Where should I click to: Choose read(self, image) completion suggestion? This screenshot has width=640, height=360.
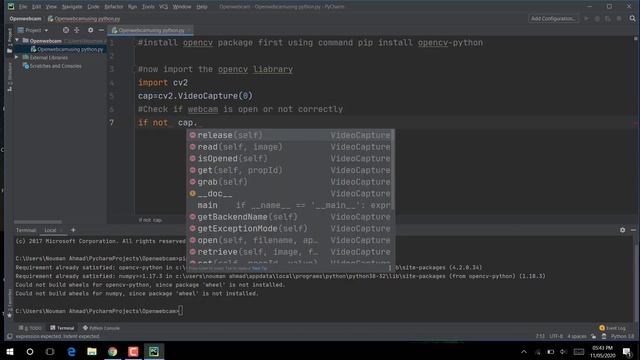point(290,147)
